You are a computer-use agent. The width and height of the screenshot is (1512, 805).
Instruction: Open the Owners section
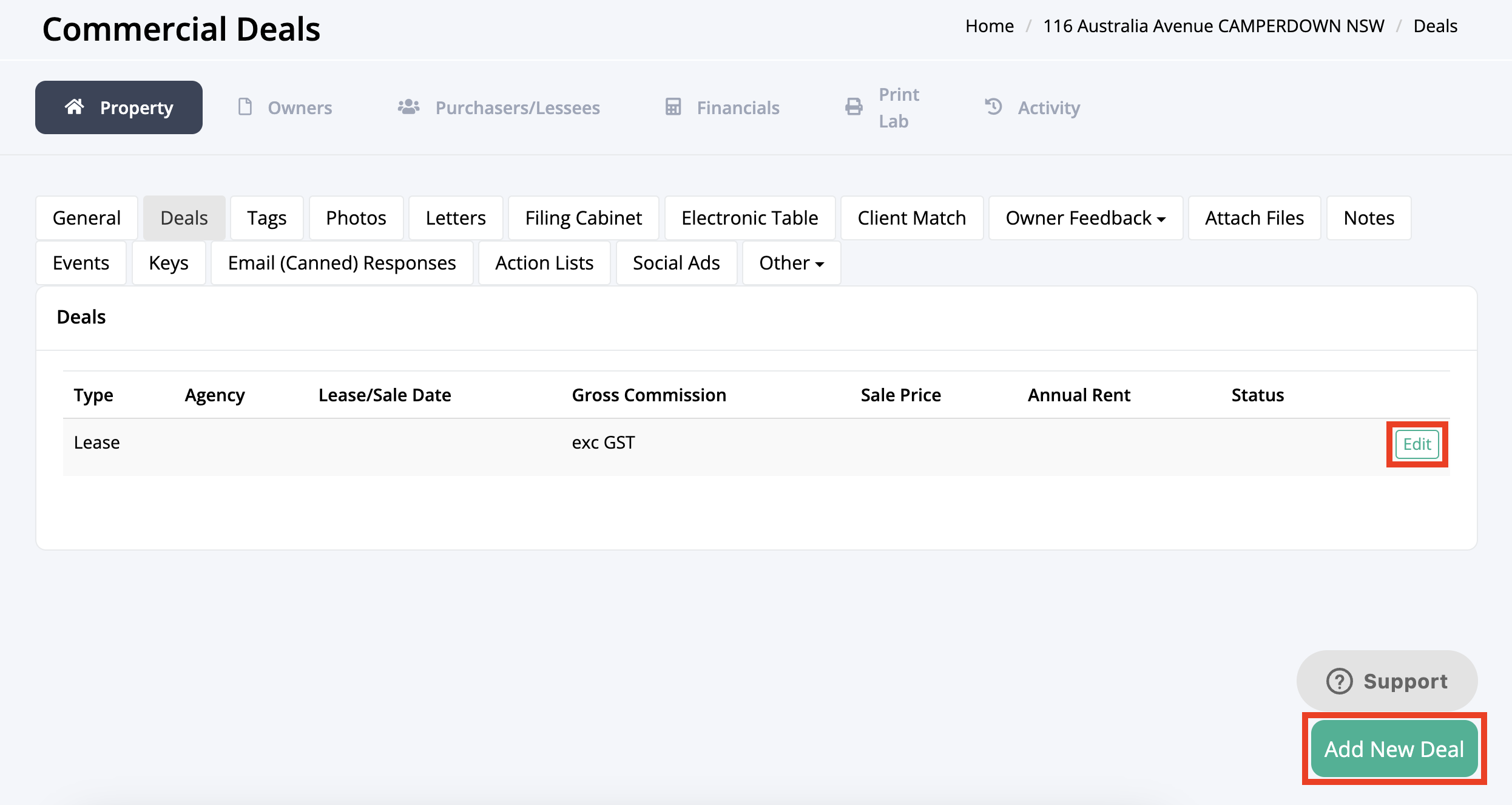(x=285, y=107)
